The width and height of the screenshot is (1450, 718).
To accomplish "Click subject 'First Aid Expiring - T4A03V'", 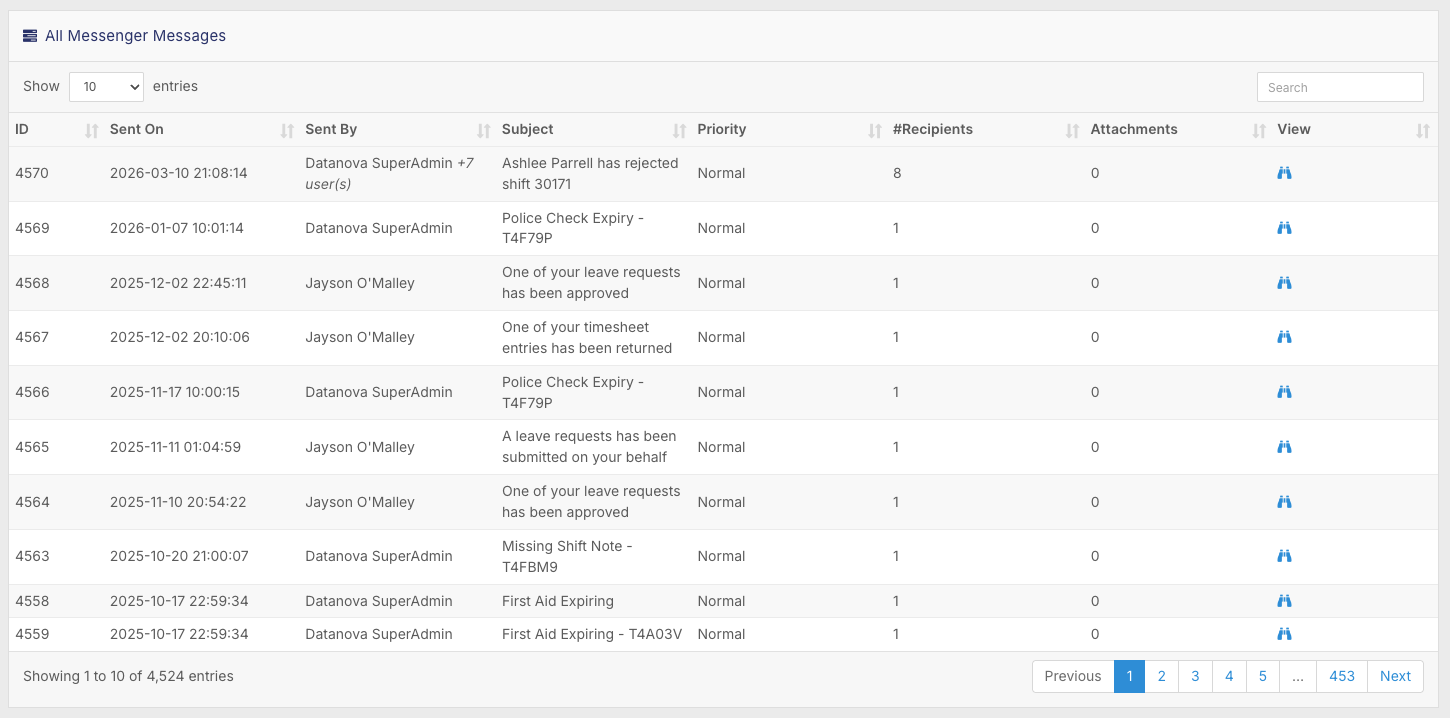I will [592, 634].
